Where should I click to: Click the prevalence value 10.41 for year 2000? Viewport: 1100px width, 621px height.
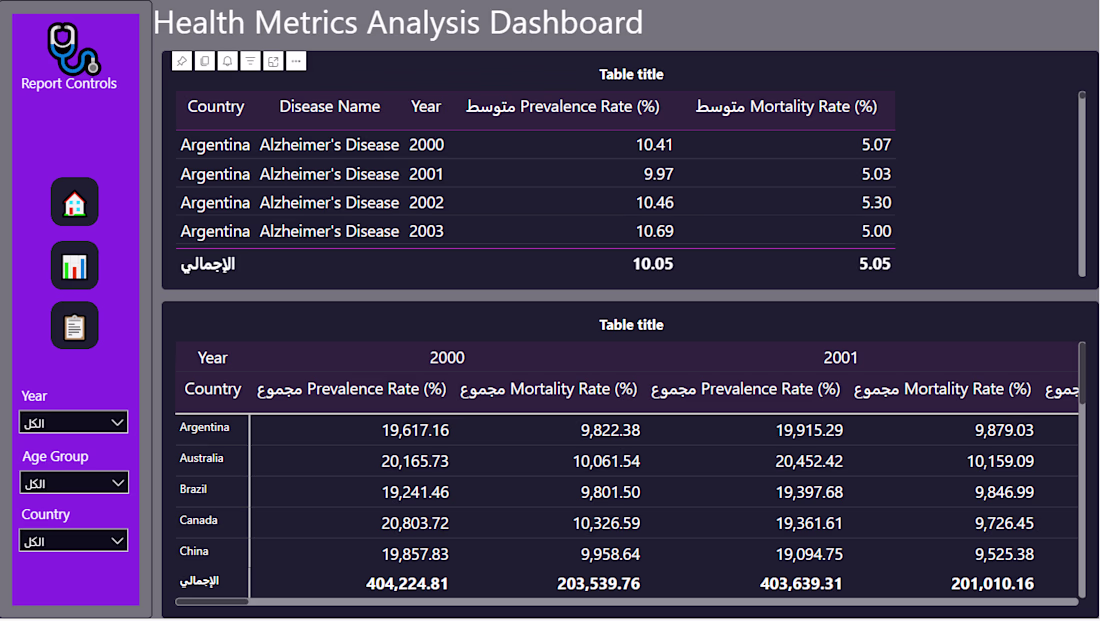pyautogui.click(x=654, y=145)
